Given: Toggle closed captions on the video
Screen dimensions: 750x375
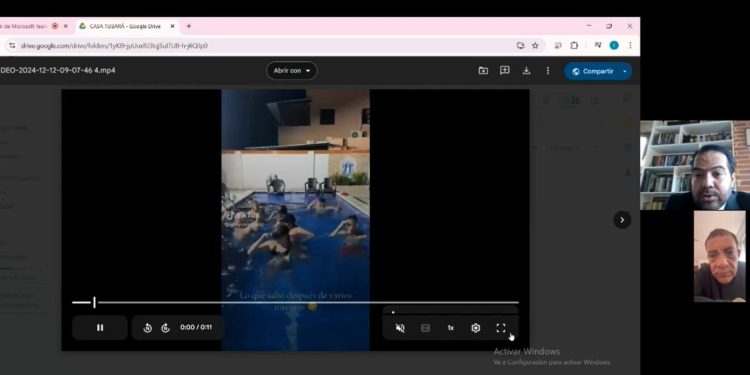Looking at the screenshot, I should tap(425, 328).
